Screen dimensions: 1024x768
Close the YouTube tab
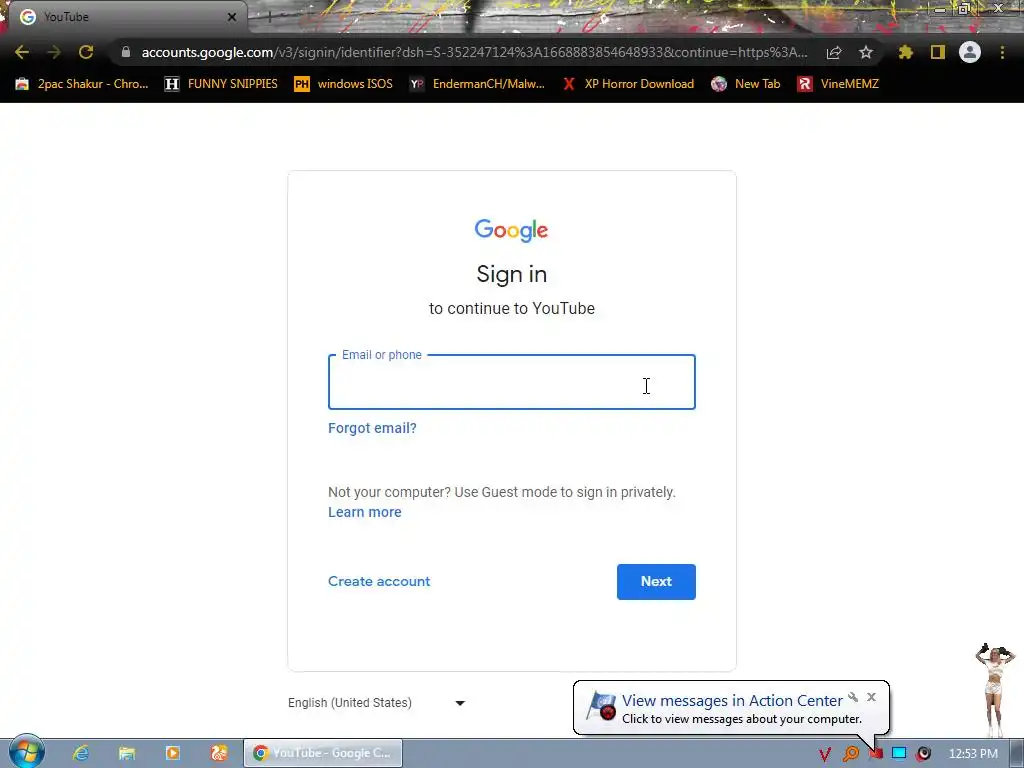(x=232, y=17)
